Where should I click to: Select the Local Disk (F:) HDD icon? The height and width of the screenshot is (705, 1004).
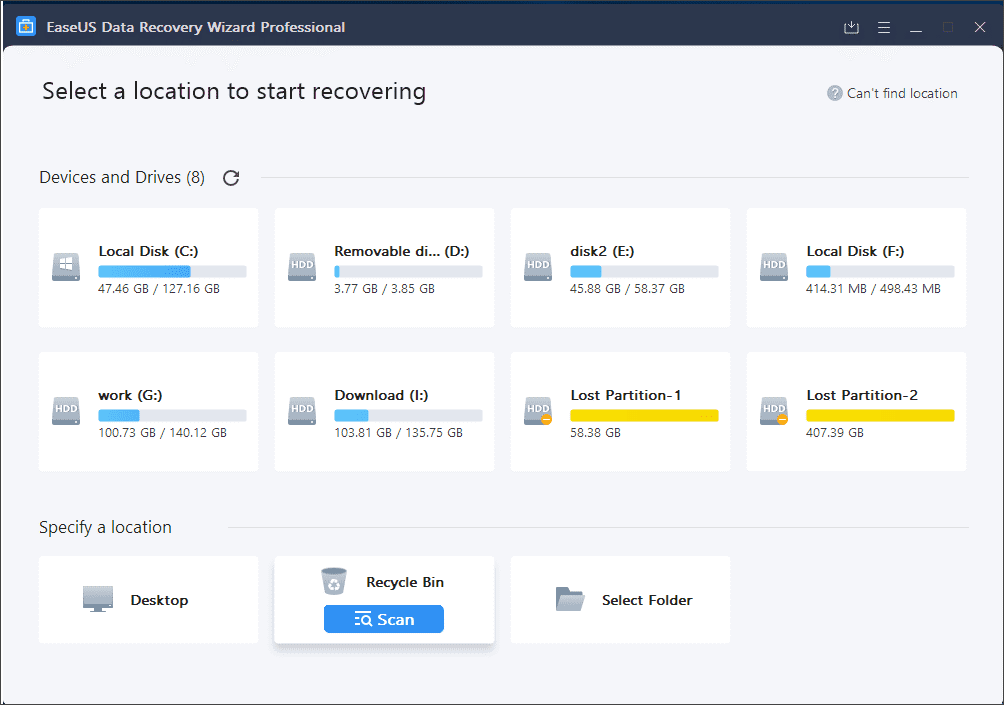click(774, 267)
